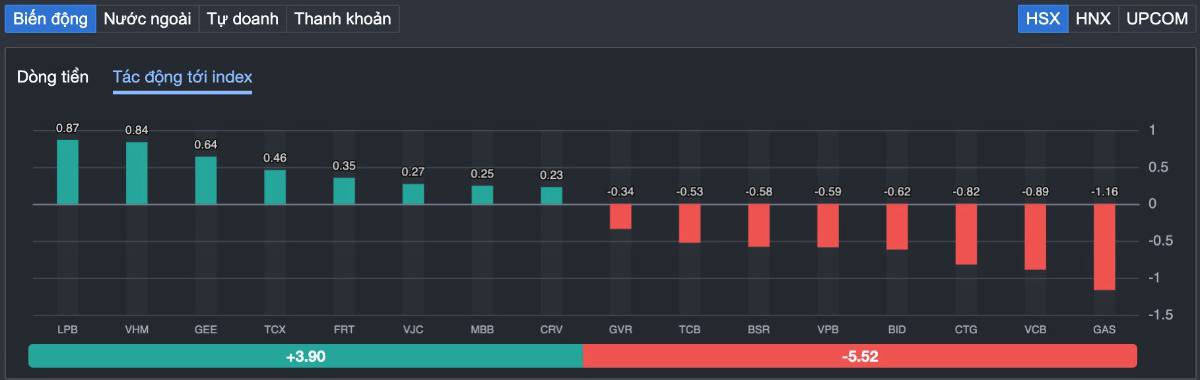The height and width of the screenshot is (380, 1200).
Task: Click the CTG red bar
Action: (966, 235)
